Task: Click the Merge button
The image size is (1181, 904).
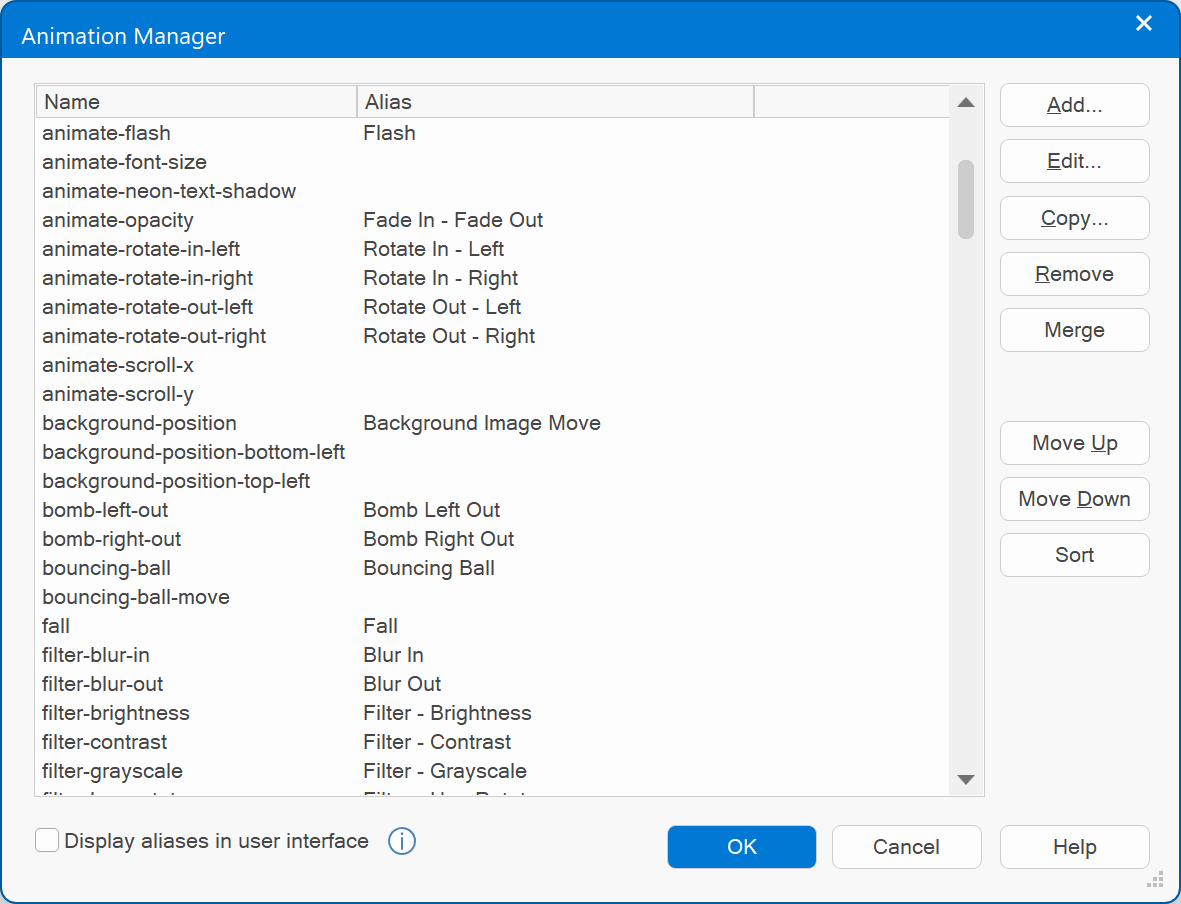Action: coord(1074,330)
